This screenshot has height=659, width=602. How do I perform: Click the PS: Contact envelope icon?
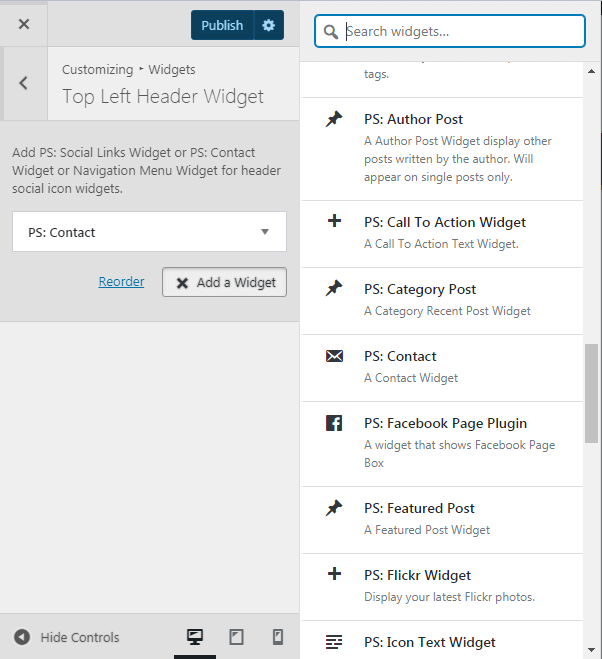(334, 356)
